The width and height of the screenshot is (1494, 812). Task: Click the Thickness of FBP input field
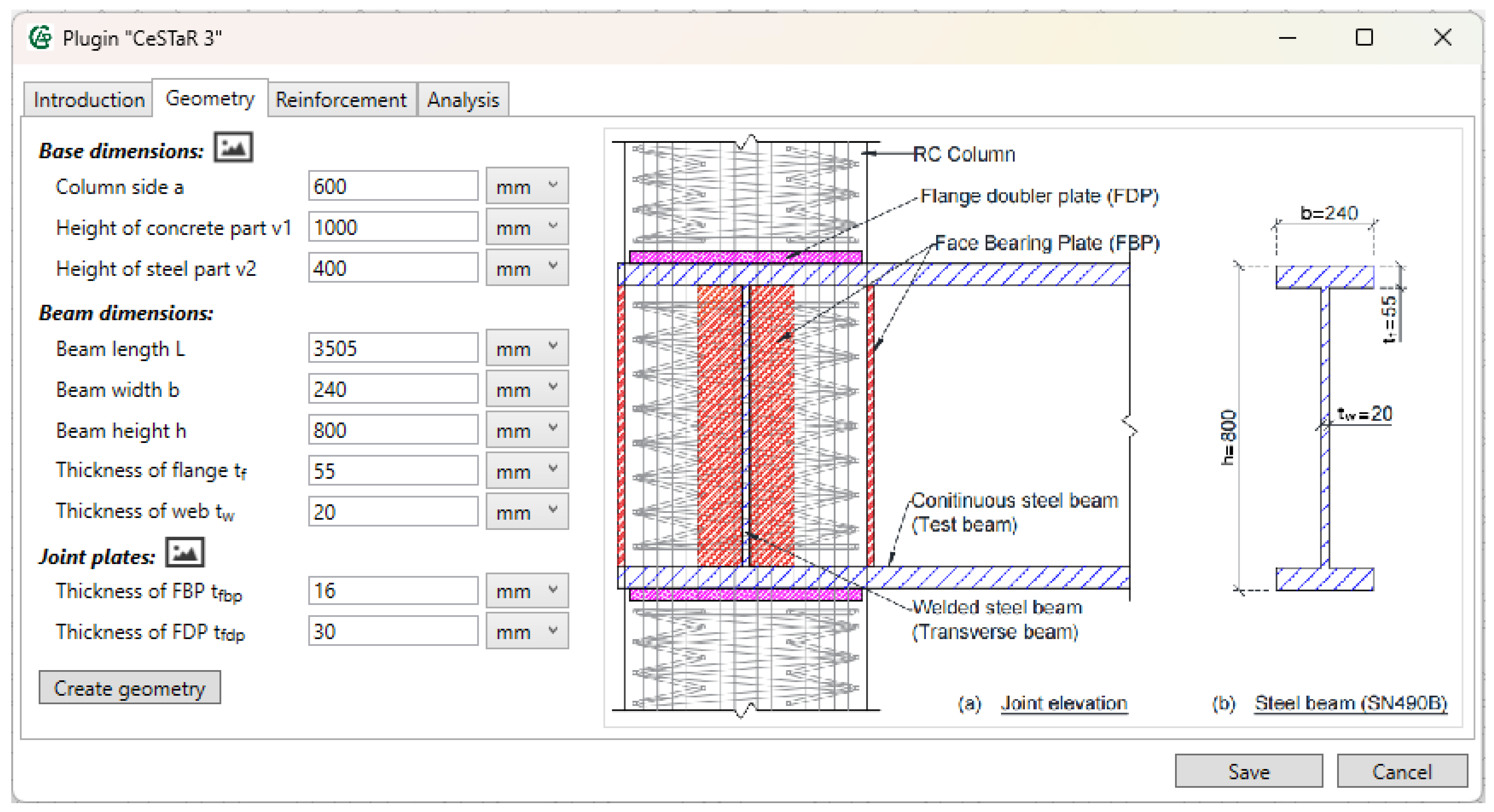tap(393, 591)
